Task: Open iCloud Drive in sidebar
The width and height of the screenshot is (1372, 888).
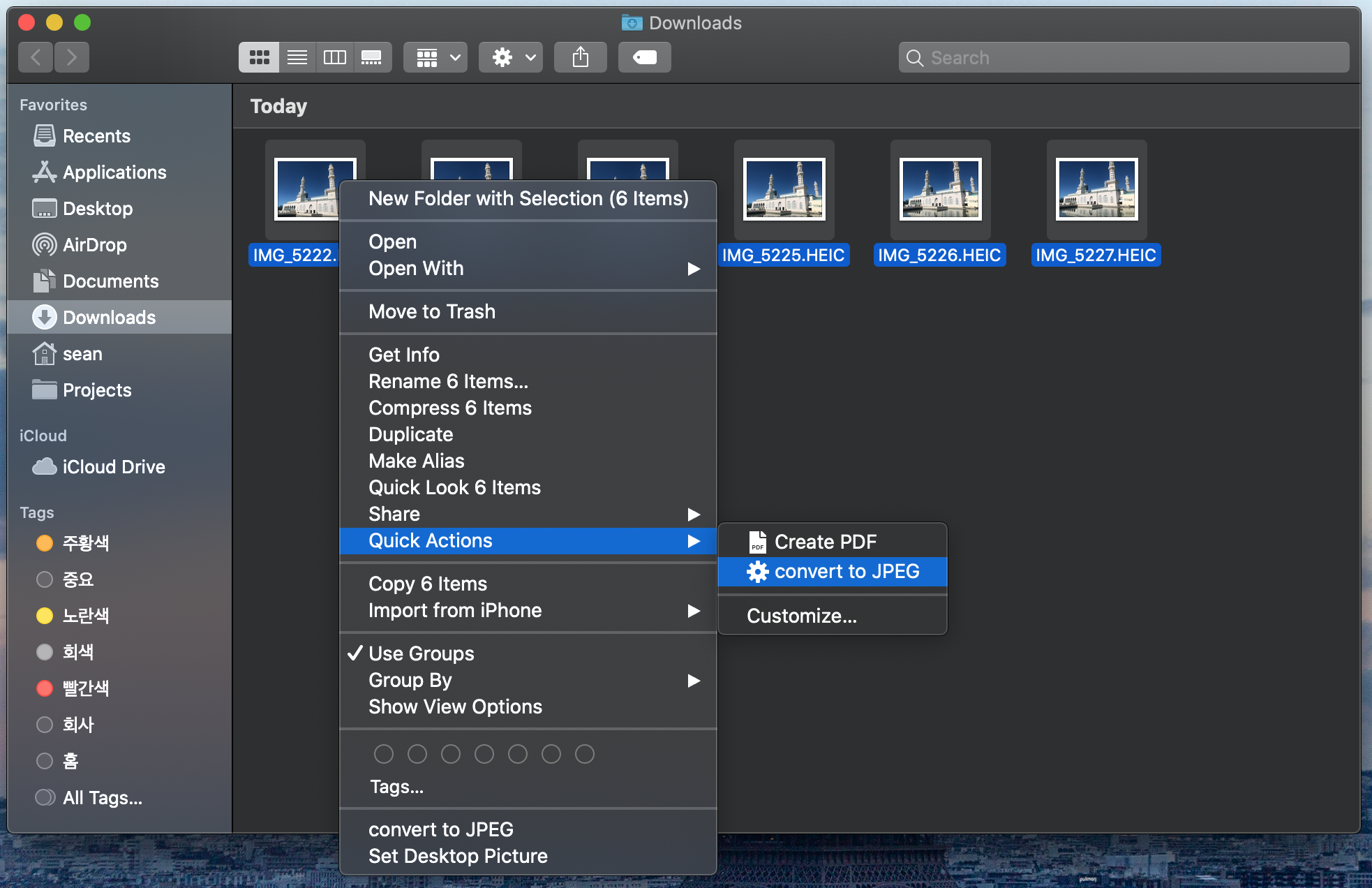Action: 113,467
